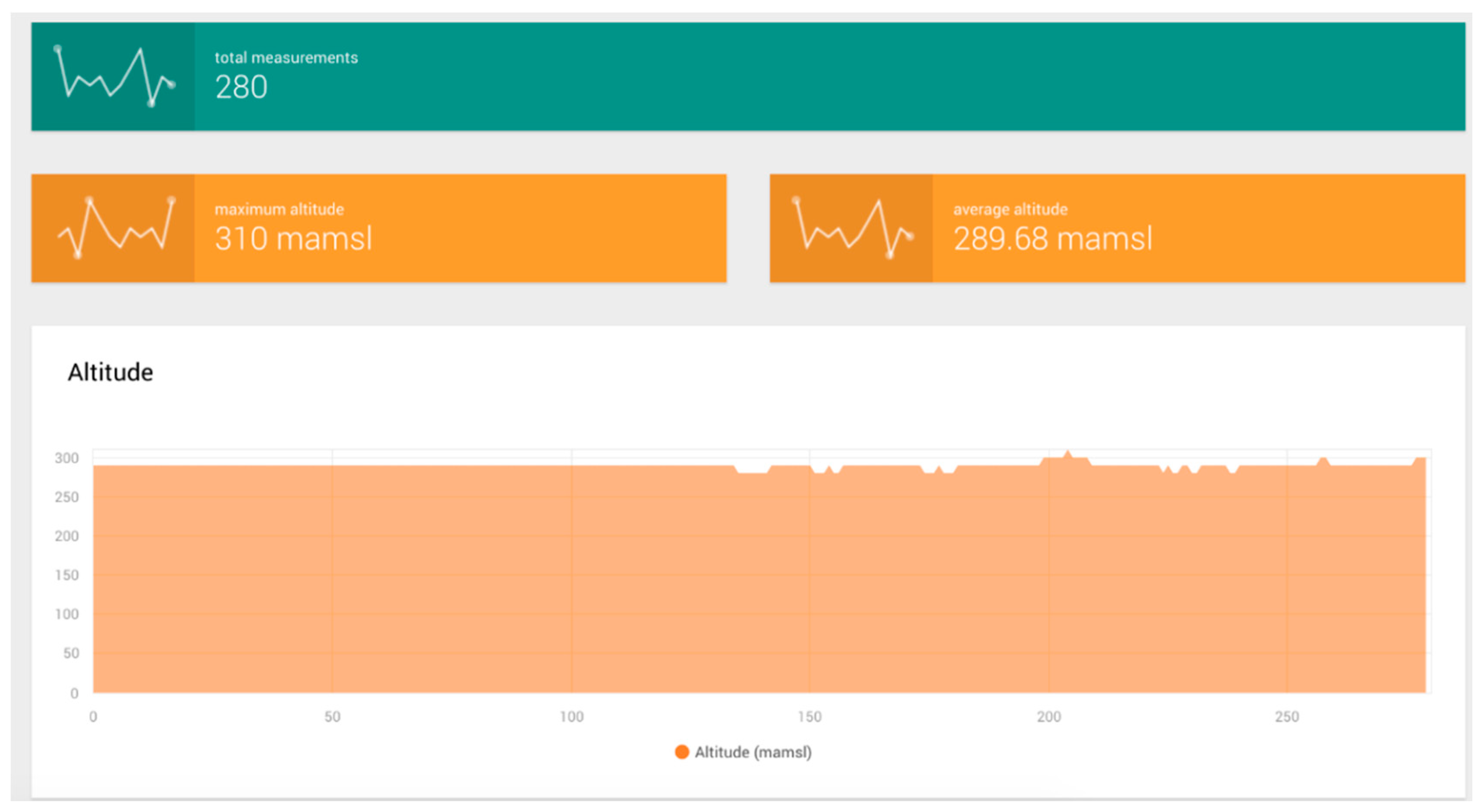Click the y-axis label 300

(x=67, y=458)
